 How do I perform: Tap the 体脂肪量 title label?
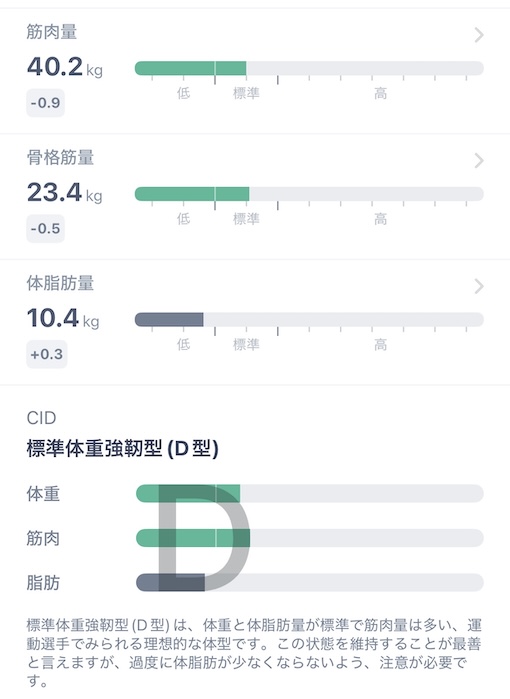click(60, 283)
